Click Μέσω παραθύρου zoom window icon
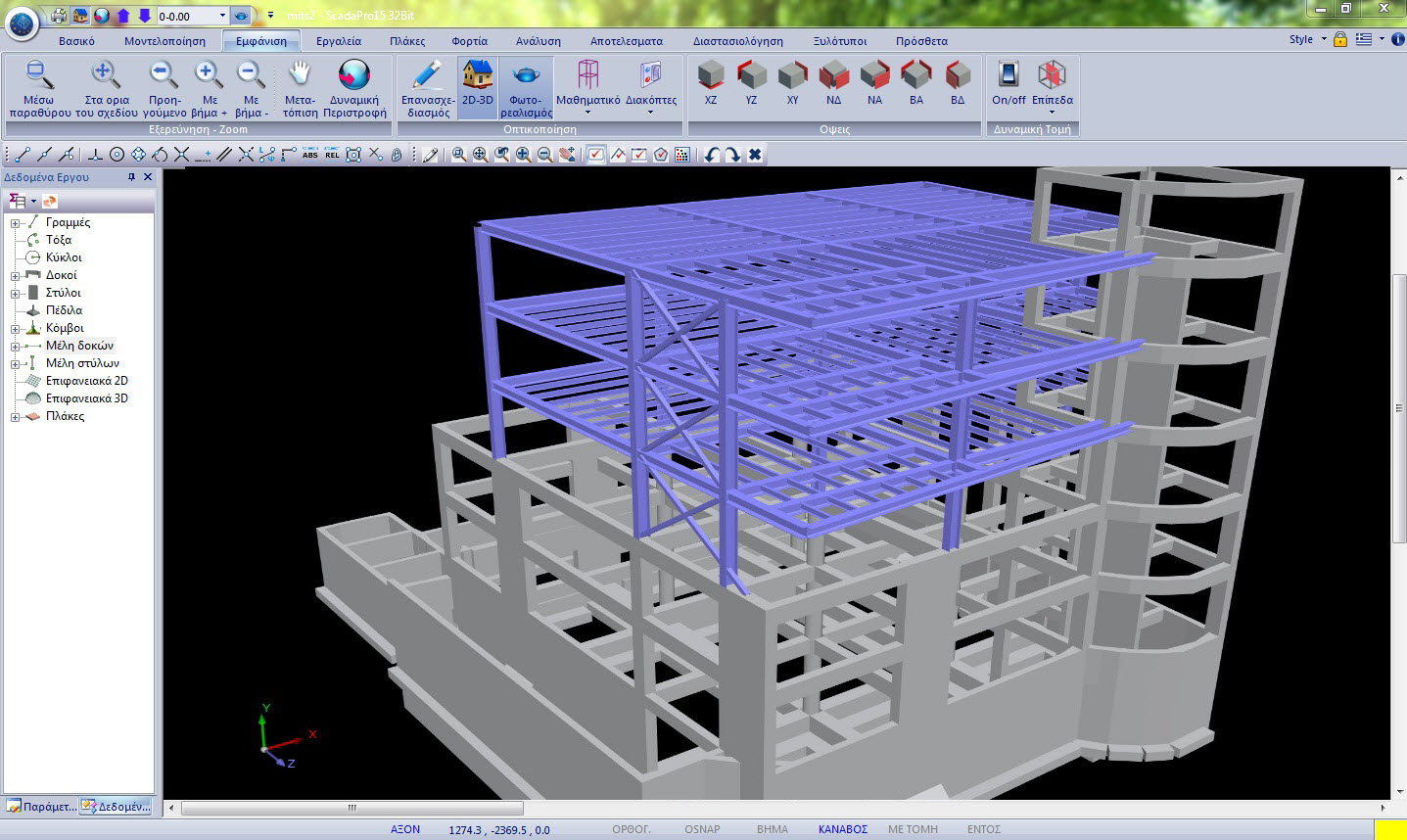1407x840 pixels. 39,76
